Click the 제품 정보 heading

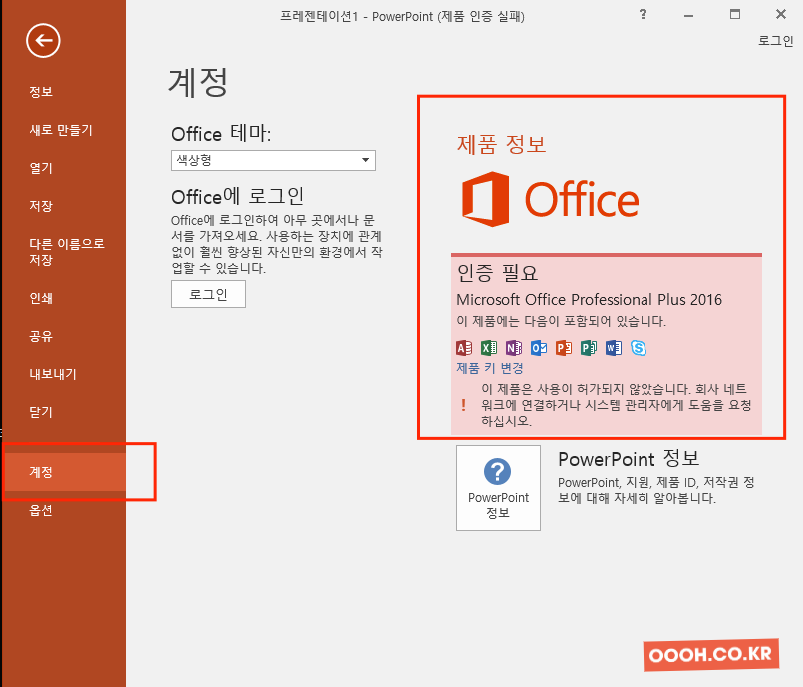tap(501, 144)
